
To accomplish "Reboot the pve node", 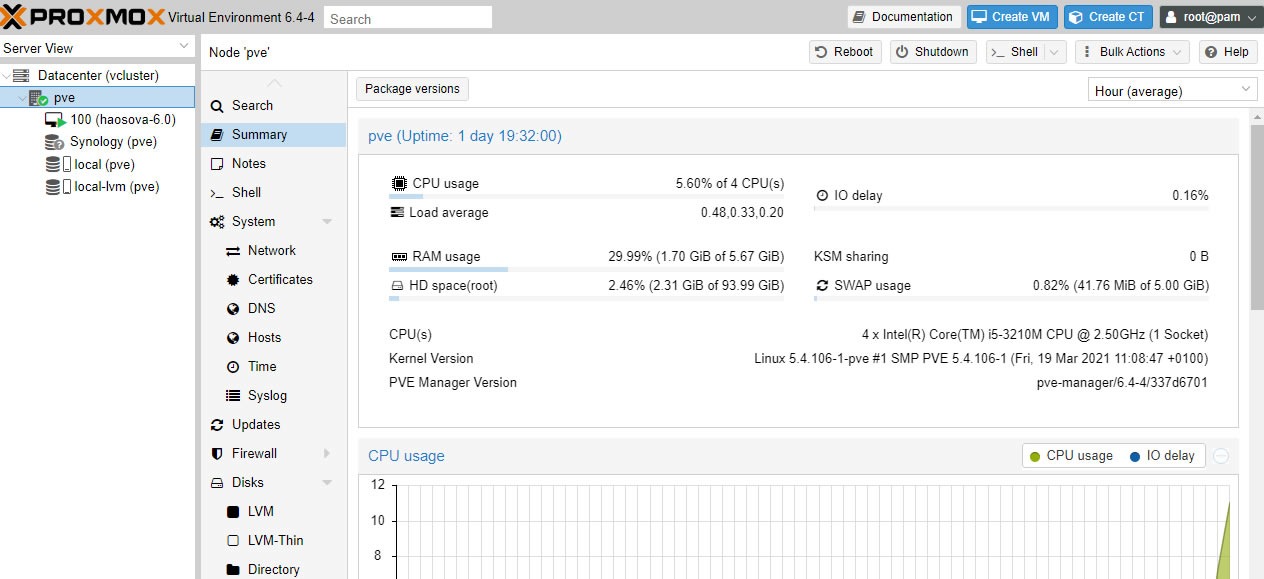I will click(845, 52).
